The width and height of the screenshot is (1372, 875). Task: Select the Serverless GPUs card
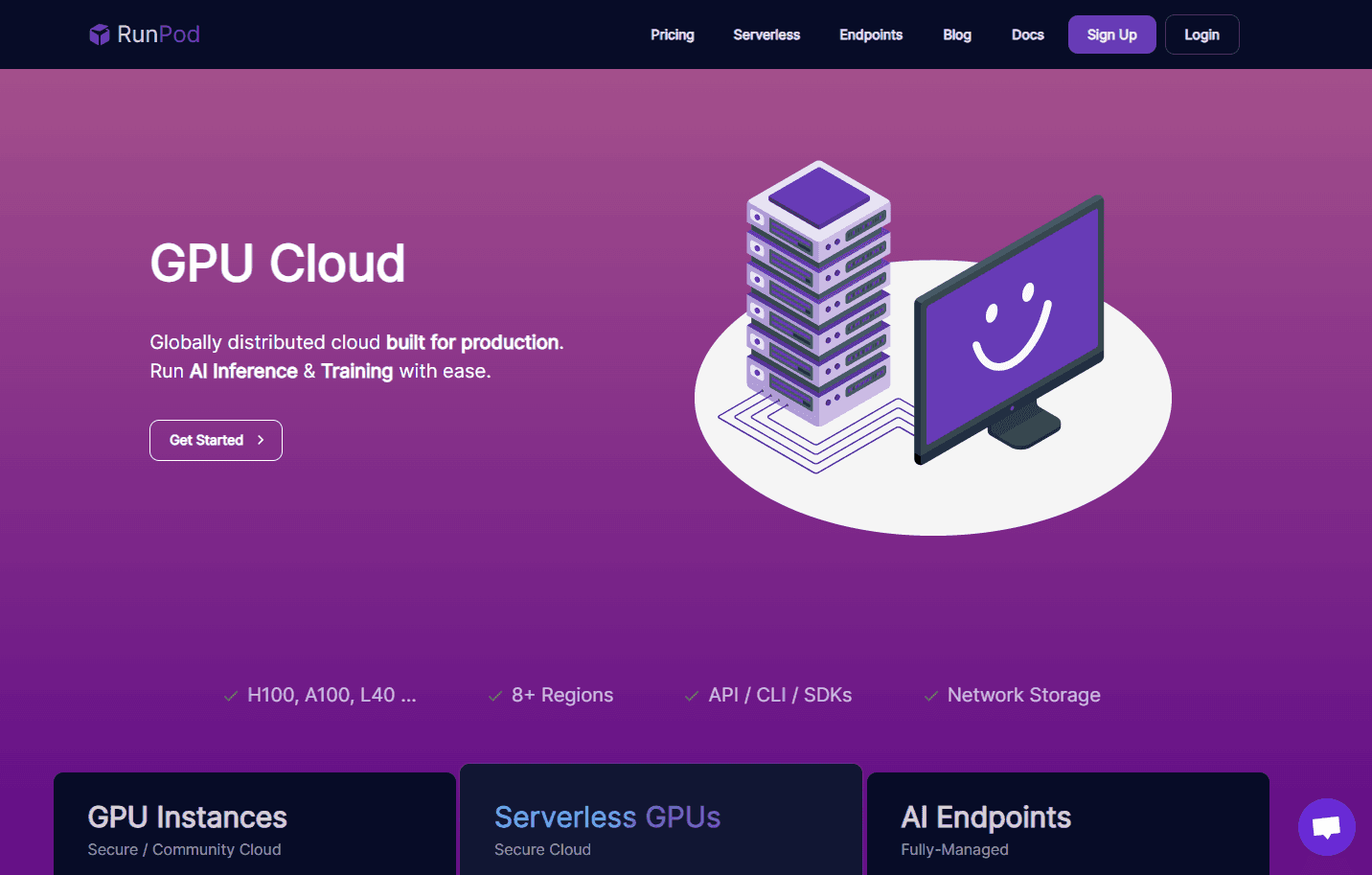pos(661,819)
